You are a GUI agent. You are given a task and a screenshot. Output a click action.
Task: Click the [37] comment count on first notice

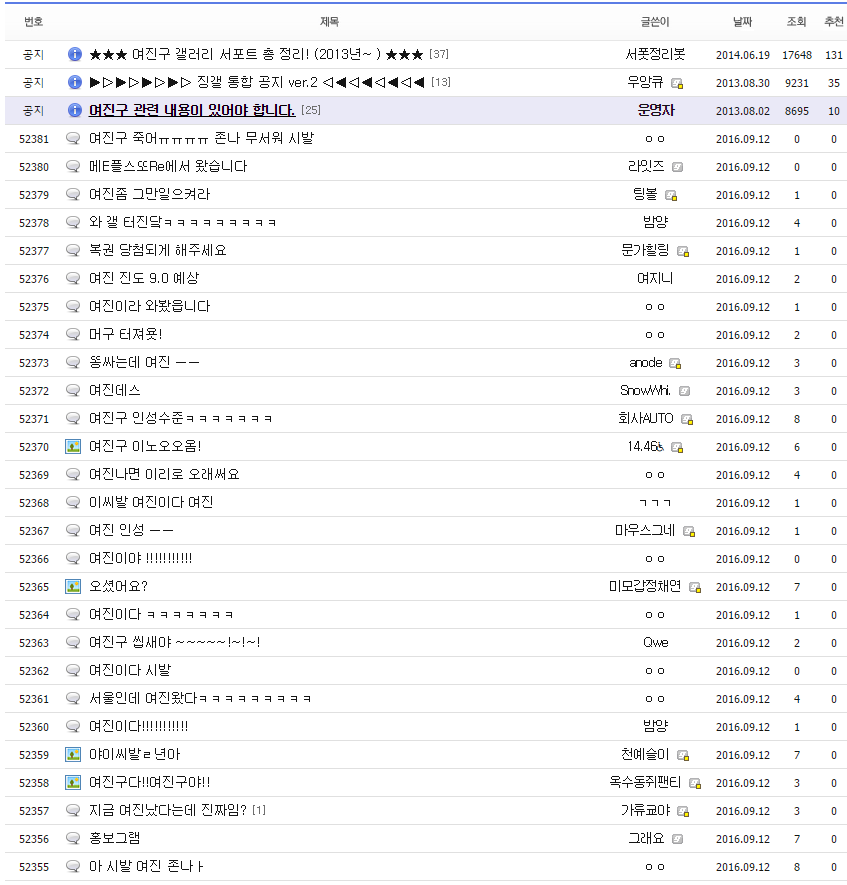click(x=439, y=54)
